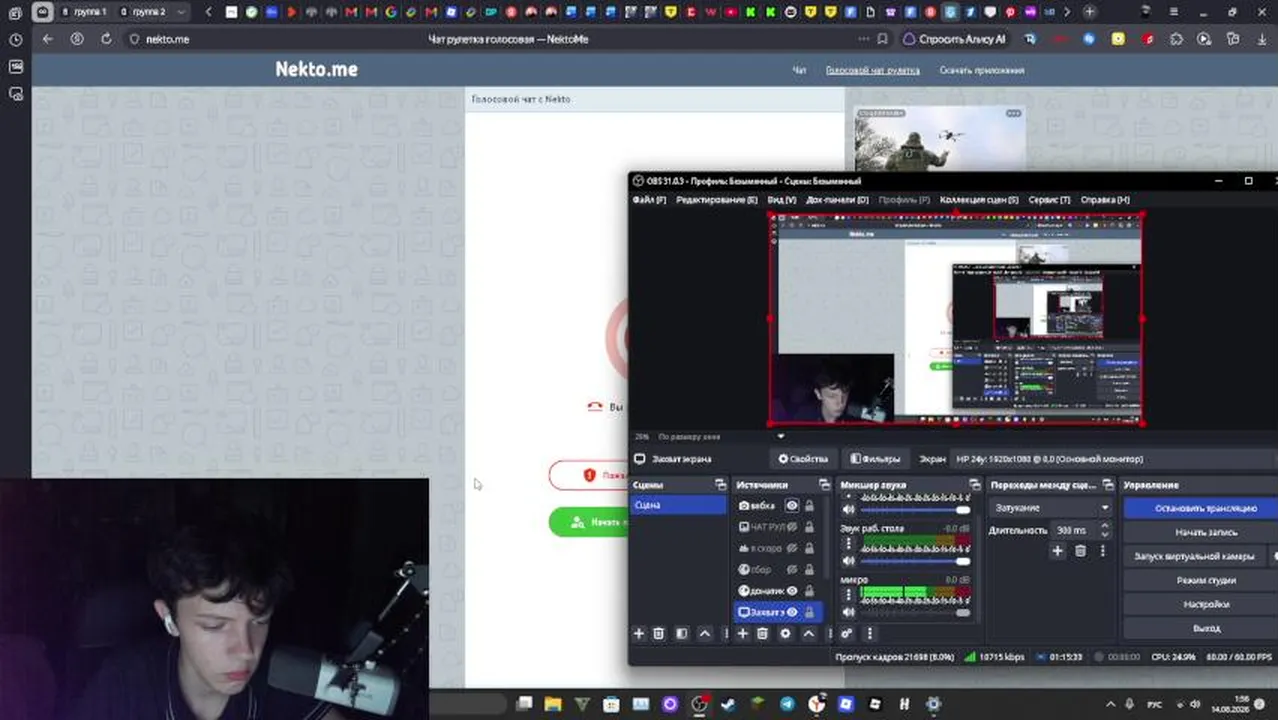Screen dimensions: 1278x720
Task: Open three-dot options for микро channel
Action: coord(849,595)
